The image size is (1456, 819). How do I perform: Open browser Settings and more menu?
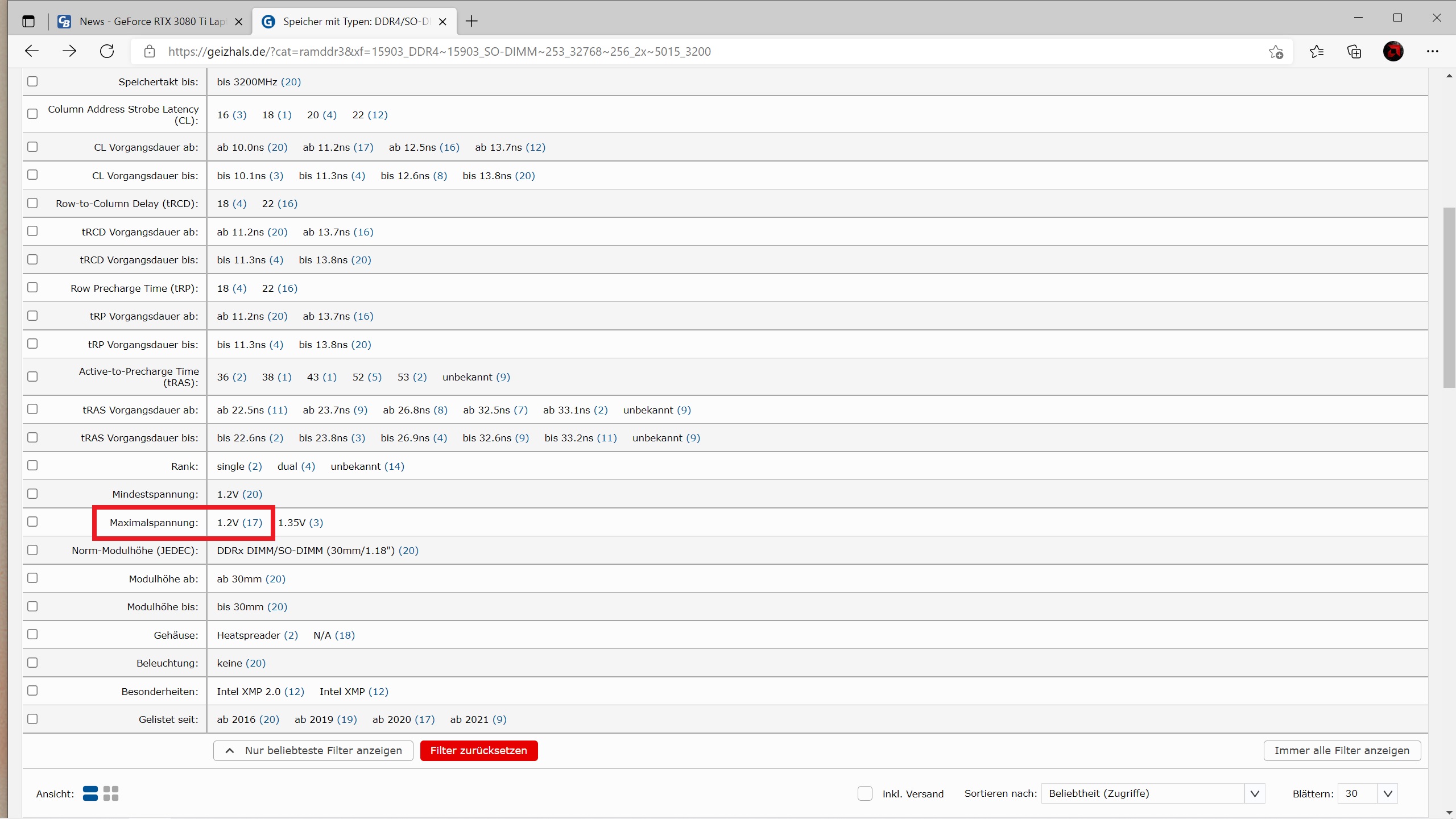[x=1432, y=52]
